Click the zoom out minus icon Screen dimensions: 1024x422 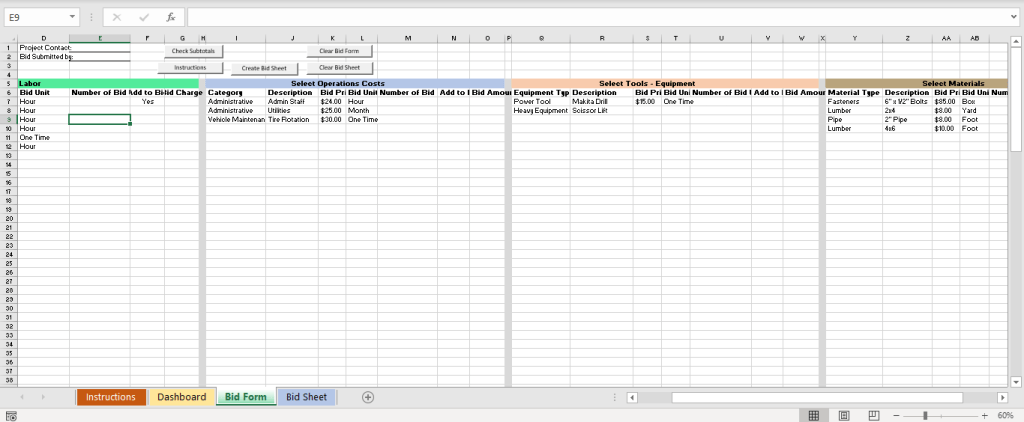[x=895, y=415]
